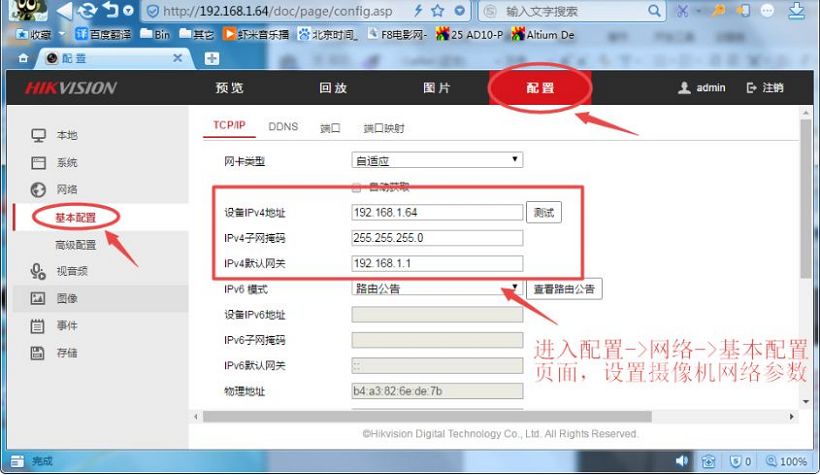Open the IPv6 模式 路由公告 dropdown
Screen dimensions: 820x475
coord(437,288)
